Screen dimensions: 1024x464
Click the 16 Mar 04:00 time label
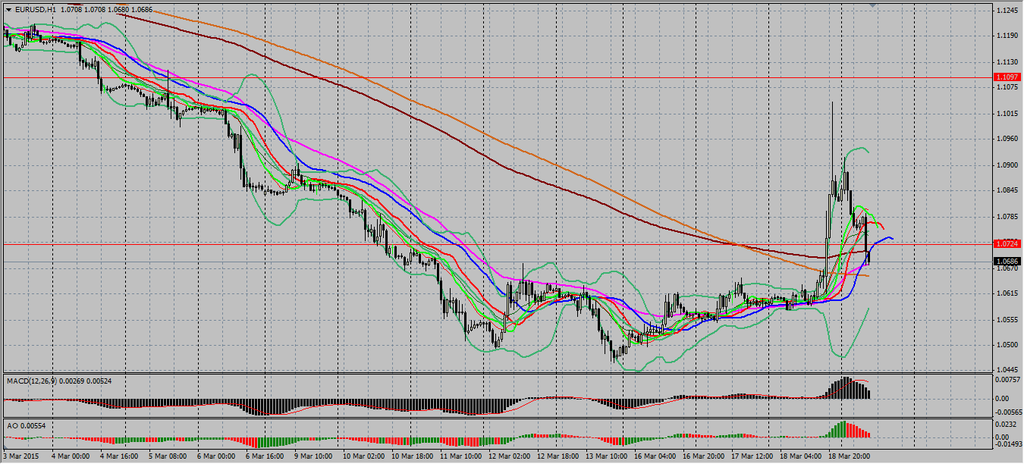tap(657, 455)
